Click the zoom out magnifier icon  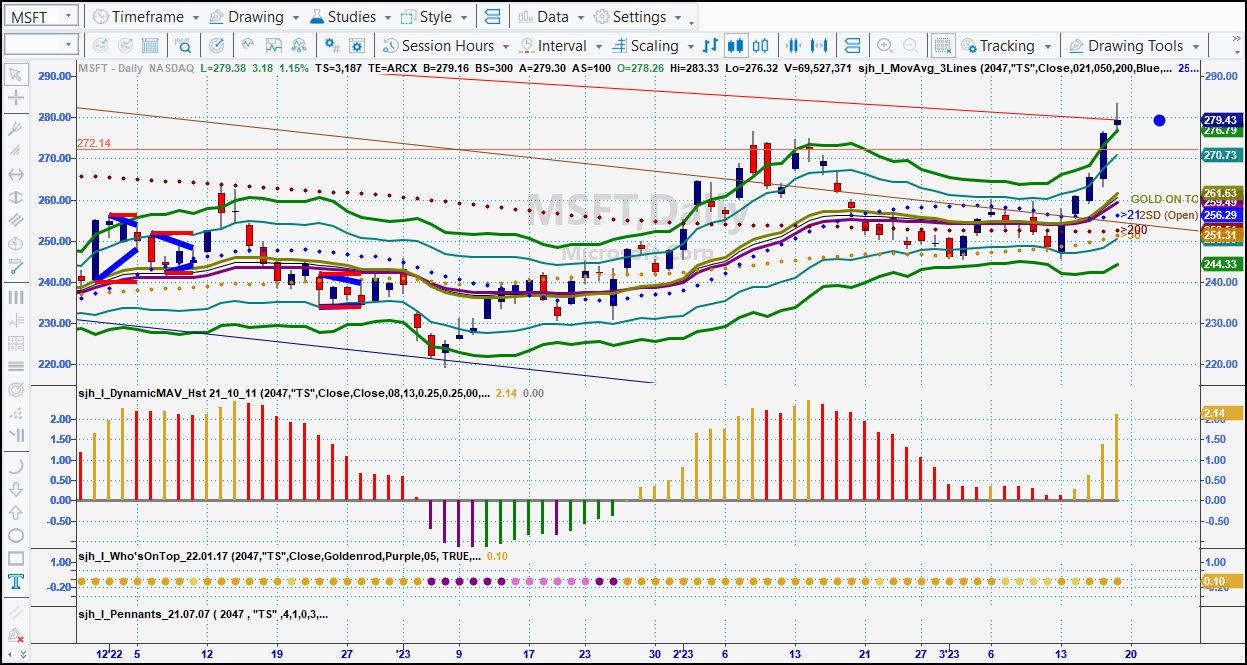coord(910,45)
